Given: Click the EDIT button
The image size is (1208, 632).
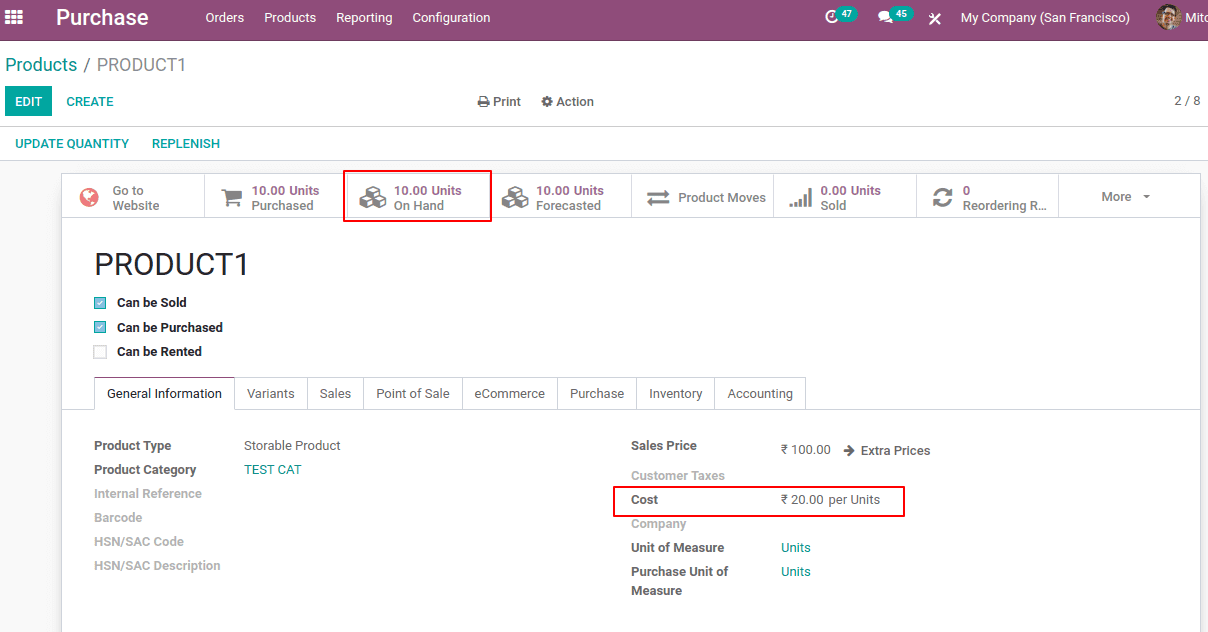Looking at the screenshot, I should click(x=28, y=102).
